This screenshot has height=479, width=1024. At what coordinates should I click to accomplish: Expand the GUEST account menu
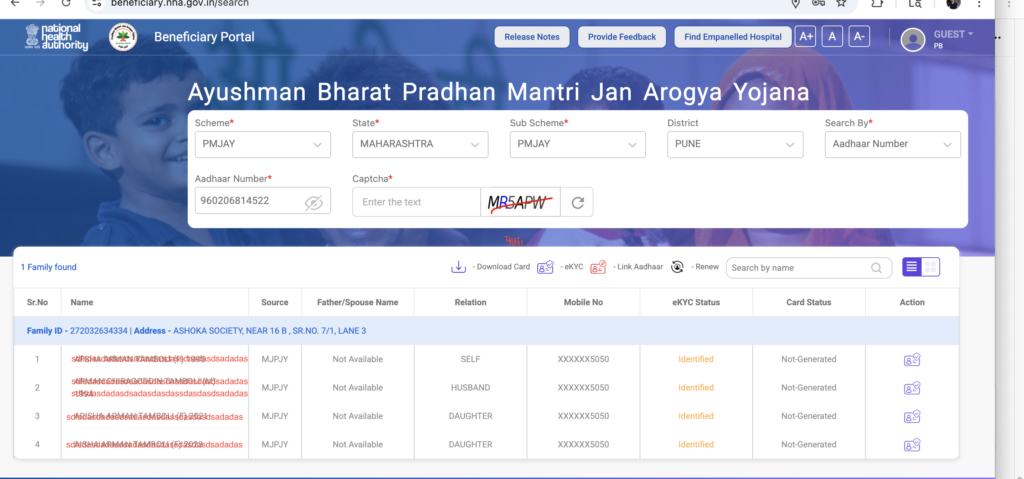[953, 34]
